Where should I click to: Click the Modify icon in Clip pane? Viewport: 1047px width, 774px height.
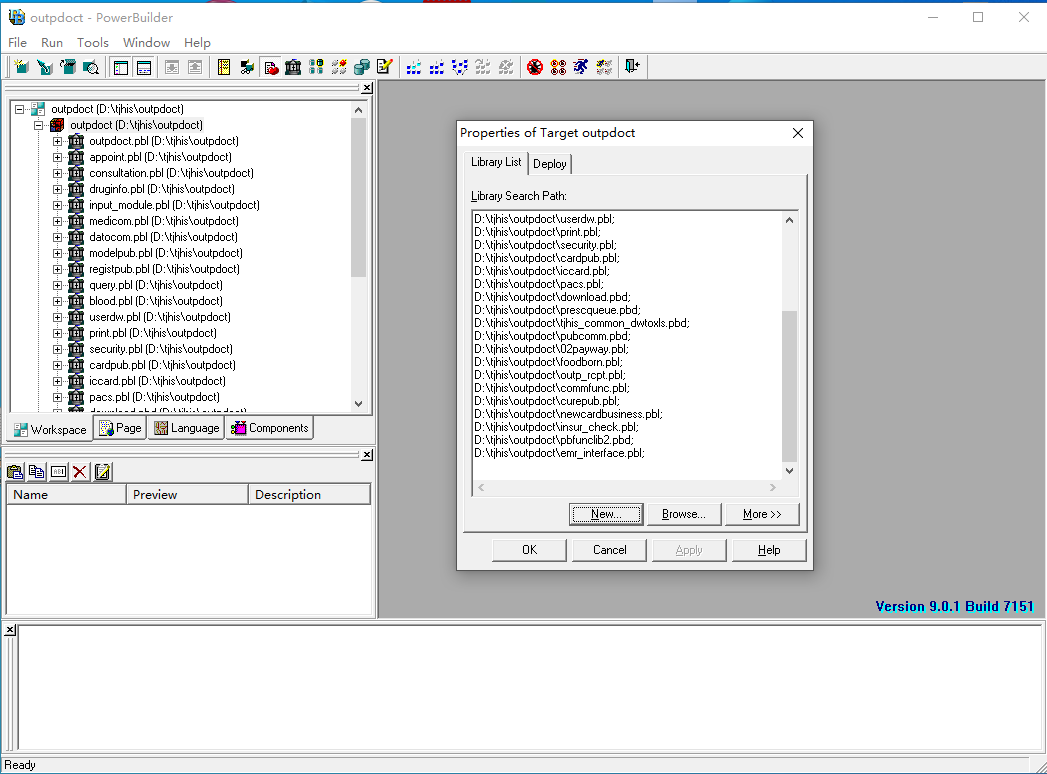point(102,472)
